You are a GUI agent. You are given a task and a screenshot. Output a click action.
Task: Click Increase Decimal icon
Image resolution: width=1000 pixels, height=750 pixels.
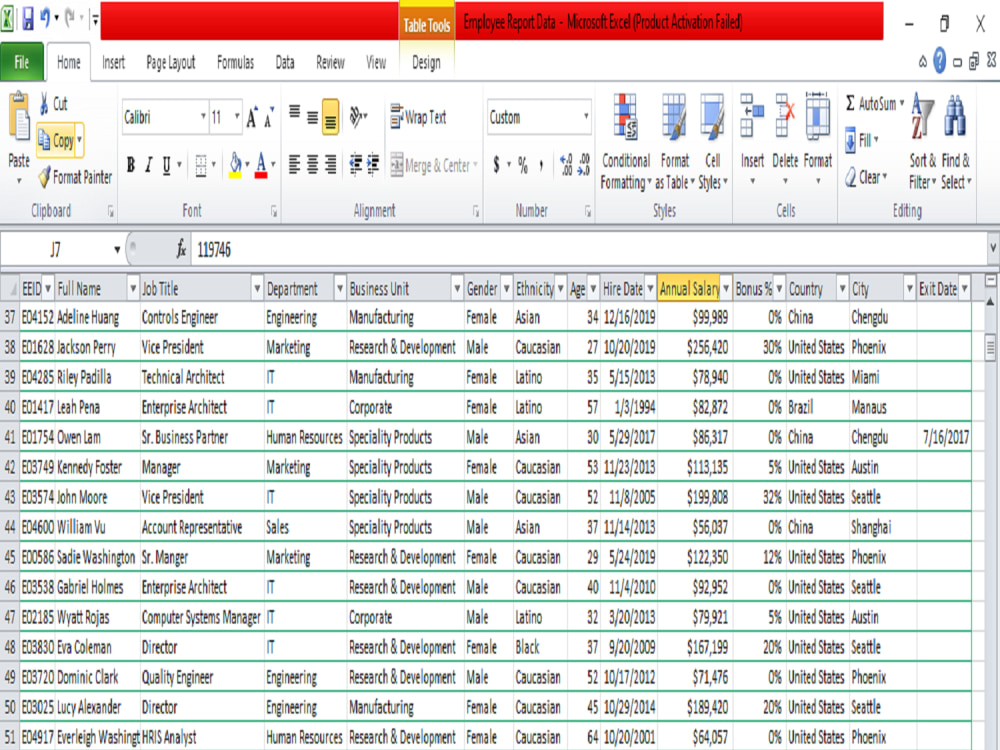566,165
